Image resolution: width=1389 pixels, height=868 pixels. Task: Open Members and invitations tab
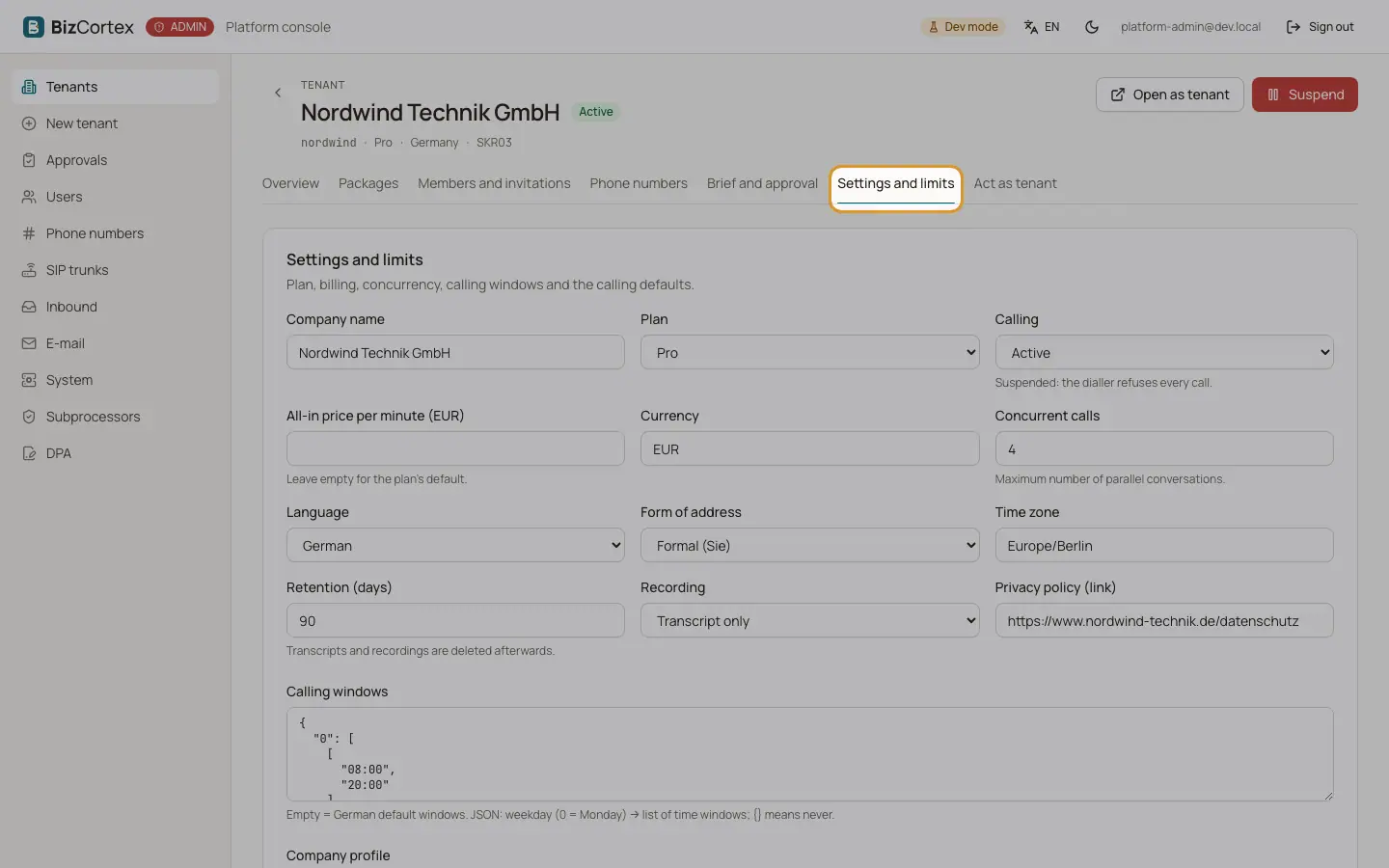[x=494, y=183]
